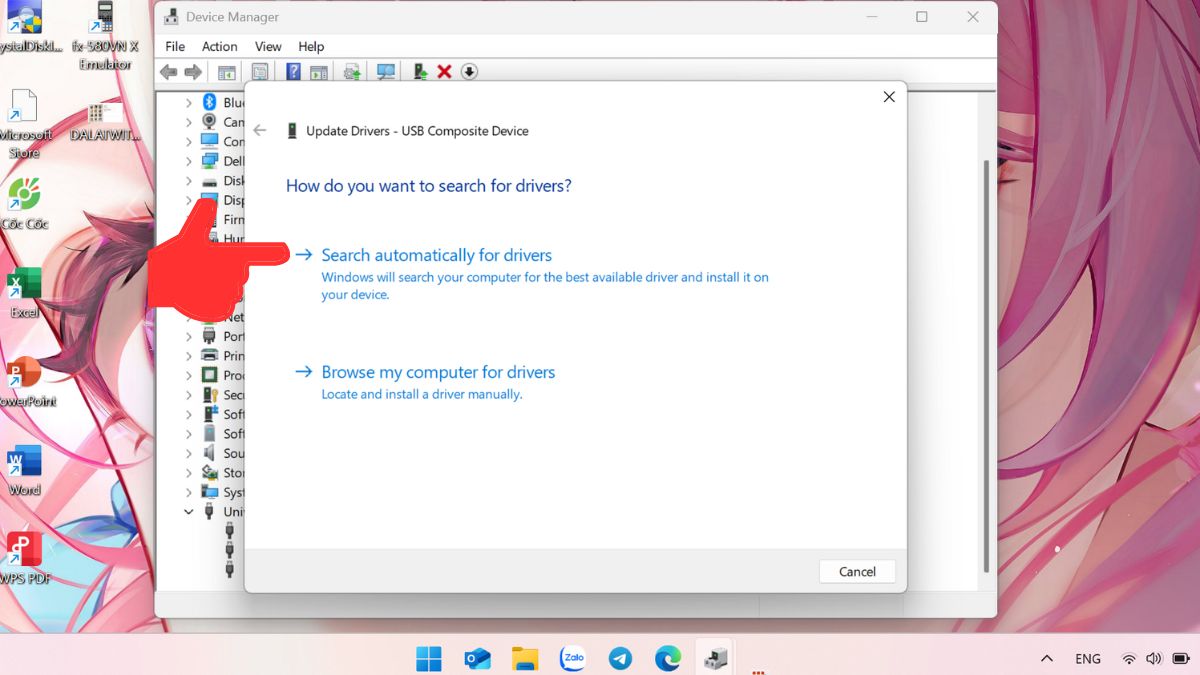Open the fx-580VN X Emulator desktop icon
This screenshot has width=1200, height=675.
pos(105,34)
